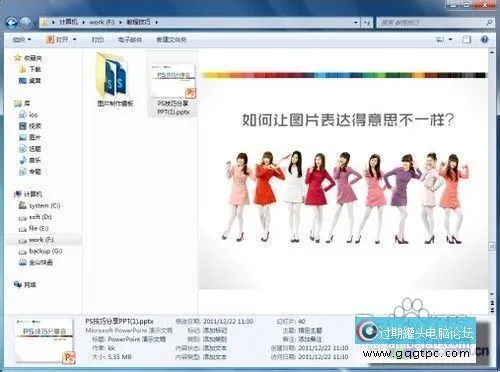
Task: Open the 音乐 library in the sidebar
Action: coord(30,160)
